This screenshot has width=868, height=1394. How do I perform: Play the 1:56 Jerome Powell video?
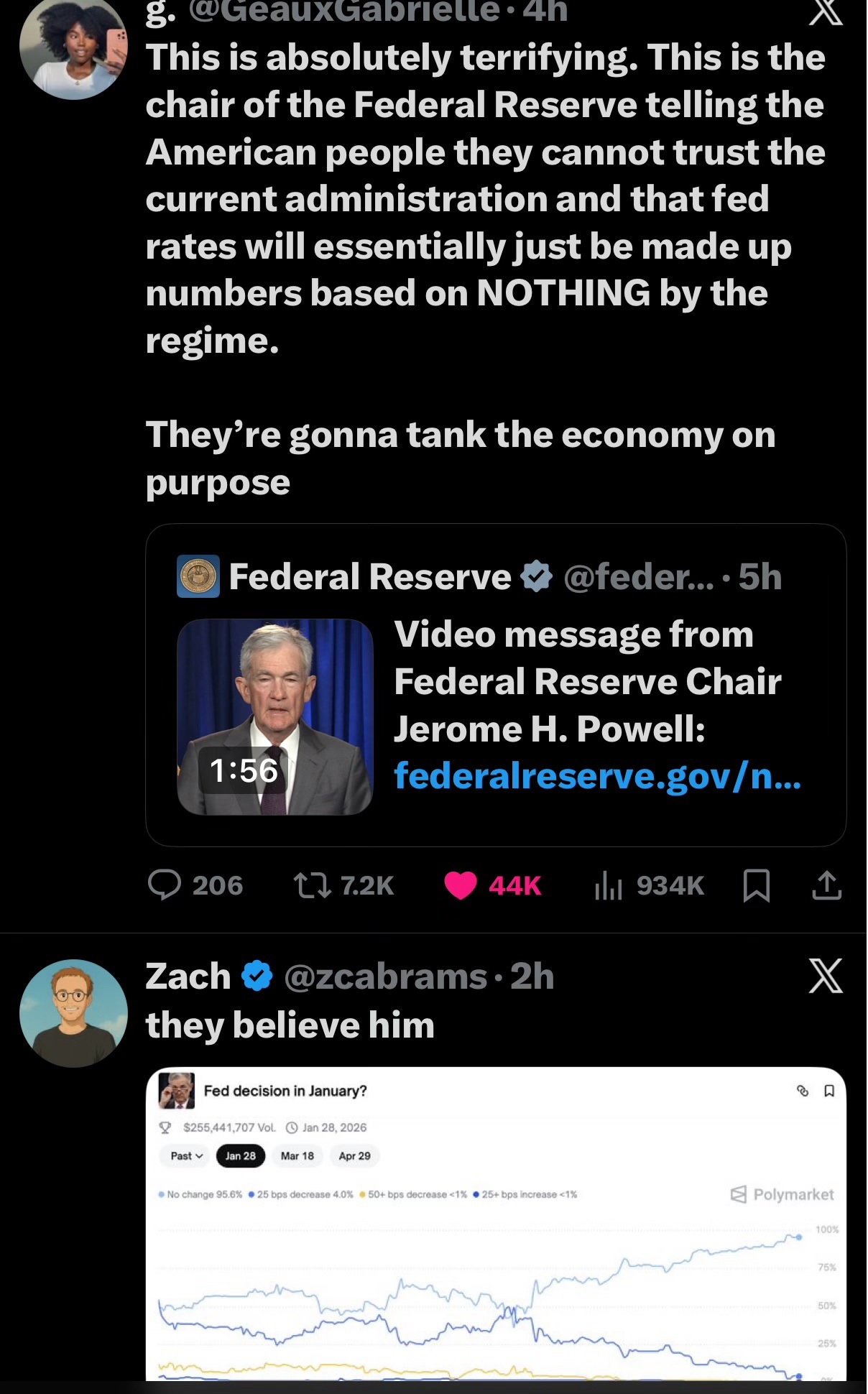pos(275,717)
